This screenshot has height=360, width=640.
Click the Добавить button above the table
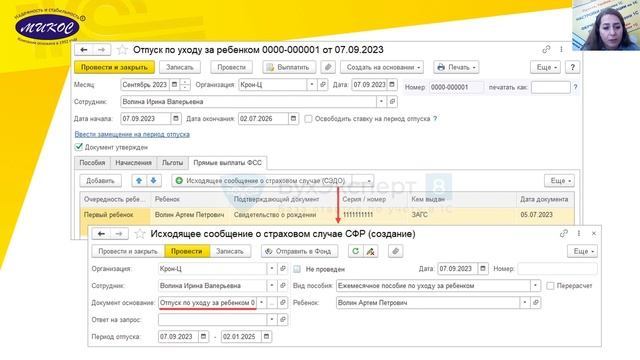click(100, 180)
